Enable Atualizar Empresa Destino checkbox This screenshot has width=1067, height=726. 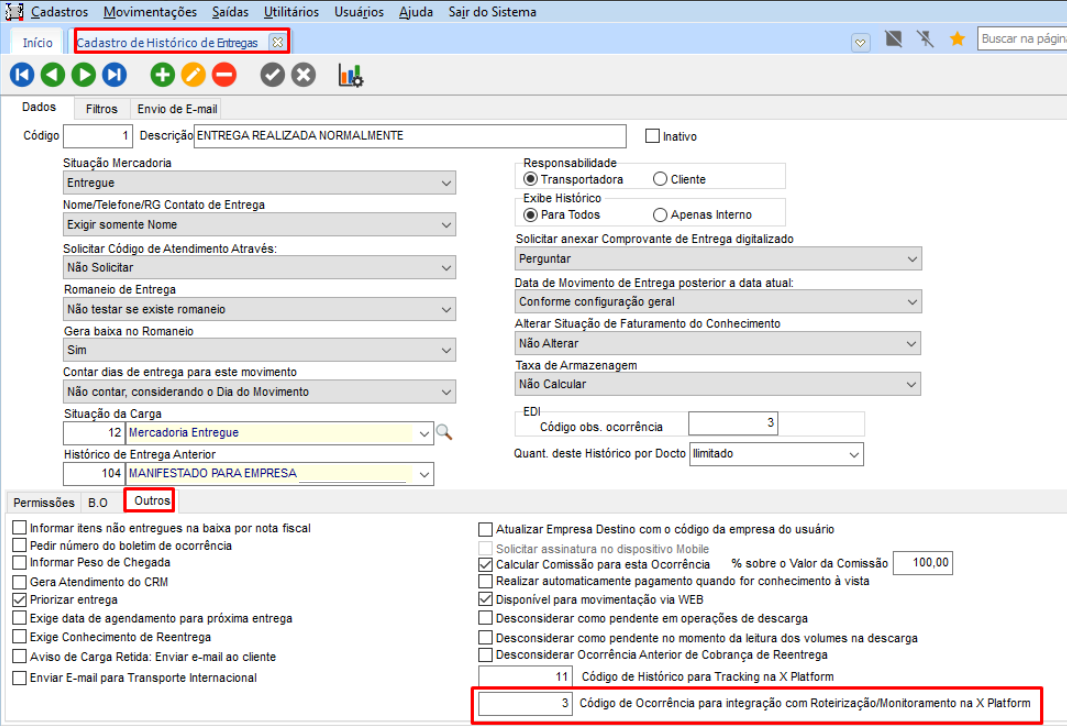[x=485, y=529]
